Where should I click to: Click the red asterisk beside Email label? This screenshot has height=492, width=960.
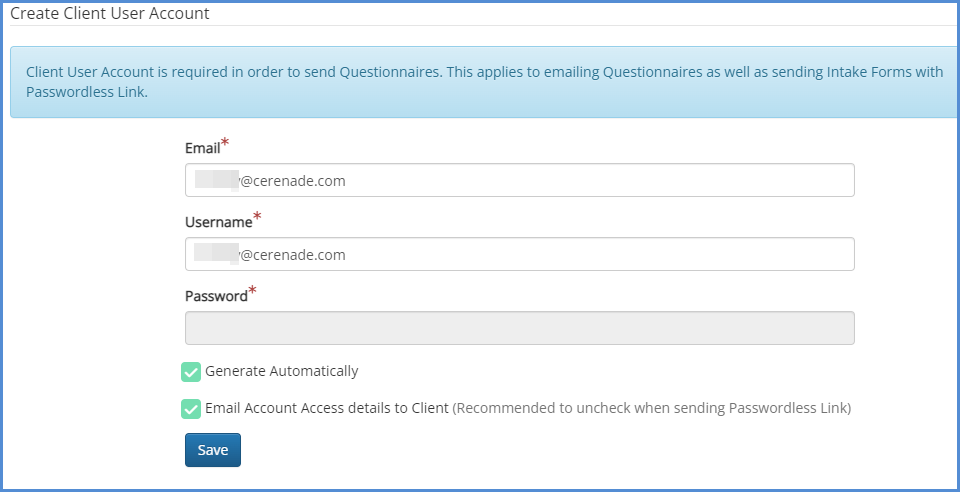coord(225,144)
